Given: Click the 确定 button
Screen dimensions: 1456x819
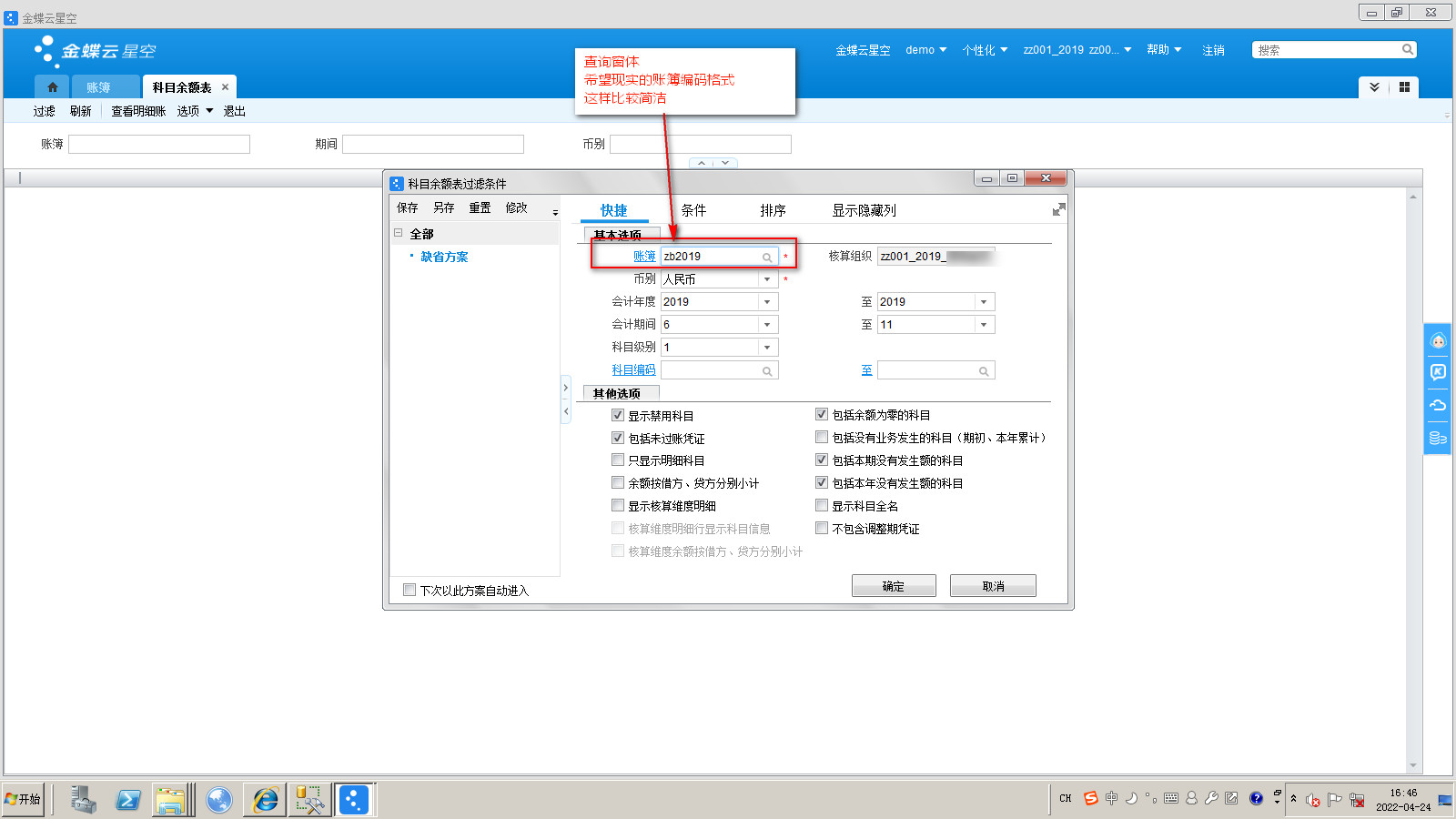Looking at the screenshot, I should coord(893,586).
